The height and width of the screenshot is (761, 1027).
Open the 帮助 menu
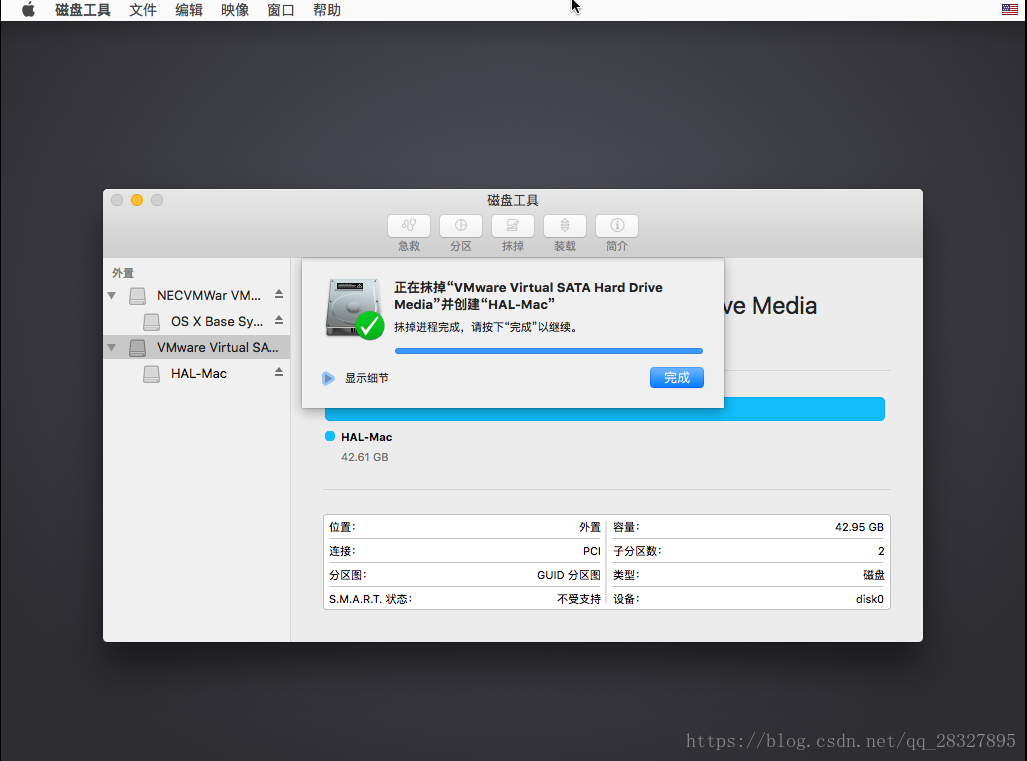326,10
